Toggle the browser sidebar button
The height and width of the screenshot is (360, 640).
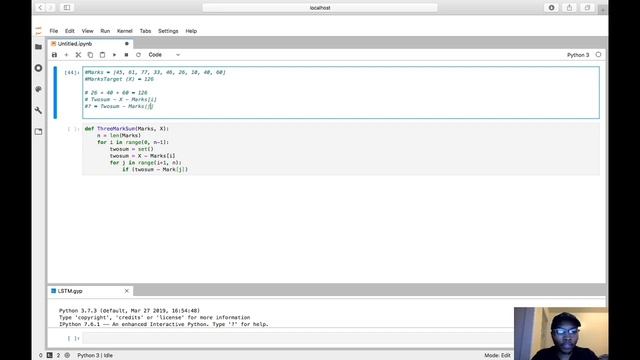[x=67, y=8]
